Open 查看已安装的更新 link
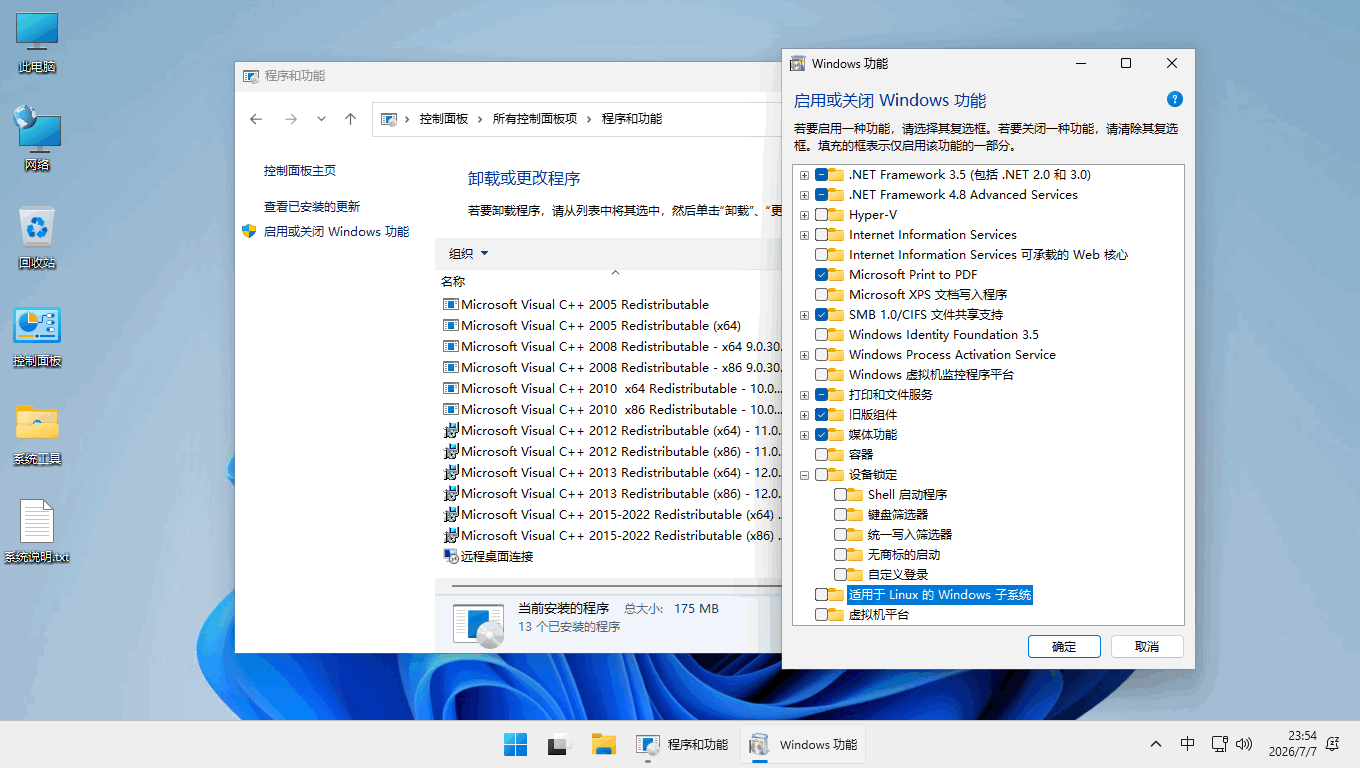The height and width of the screenshot is (768, 1360). click(x=312, y=207)
